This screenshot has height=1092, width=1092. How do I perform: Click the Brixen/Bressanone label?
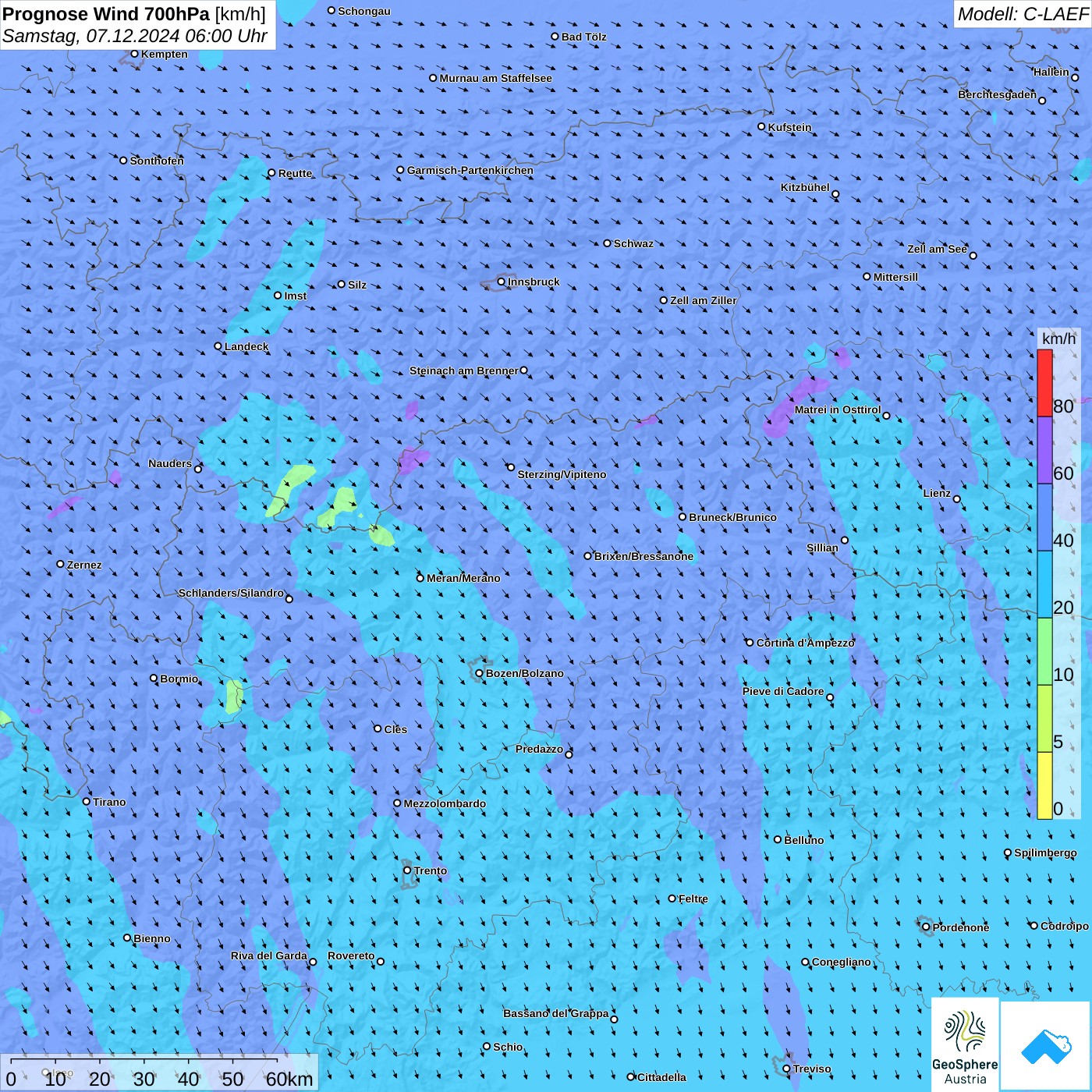click(x=643, y=556)
